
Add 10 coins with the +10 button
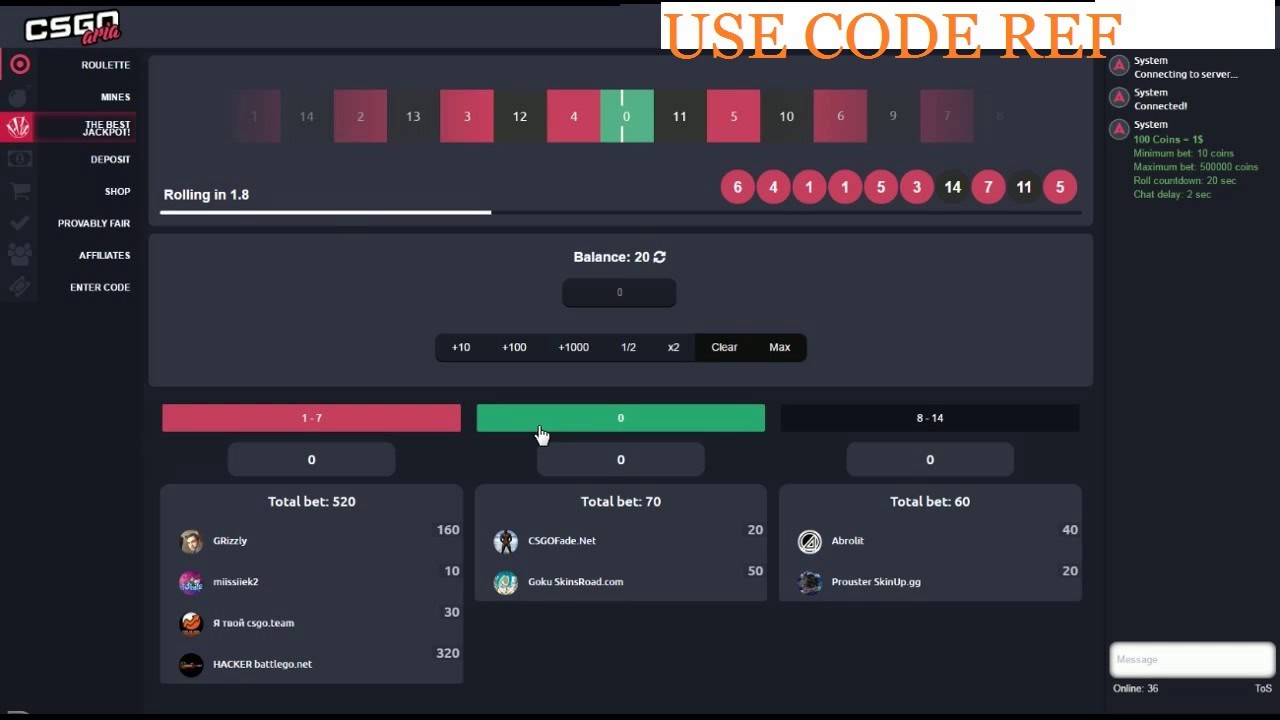point(461,347)
